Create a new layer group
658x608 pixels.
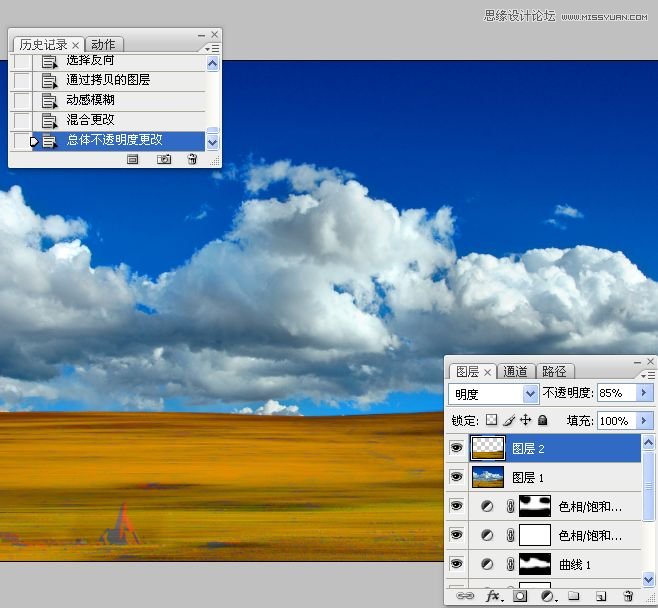coord(574,595)
